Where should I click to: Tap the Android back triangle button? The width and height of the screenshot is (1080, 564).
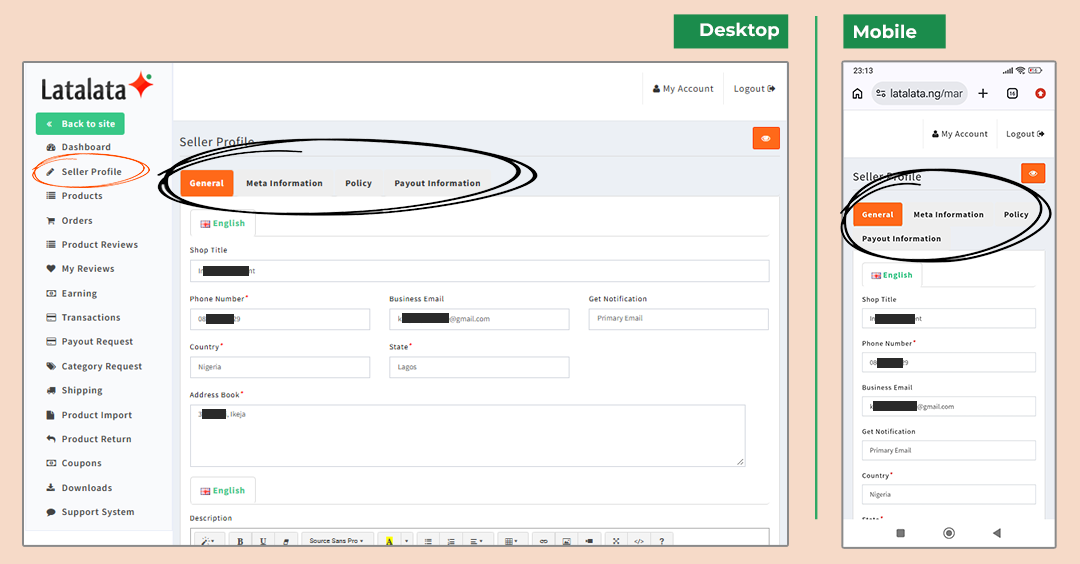click(997, 533)
